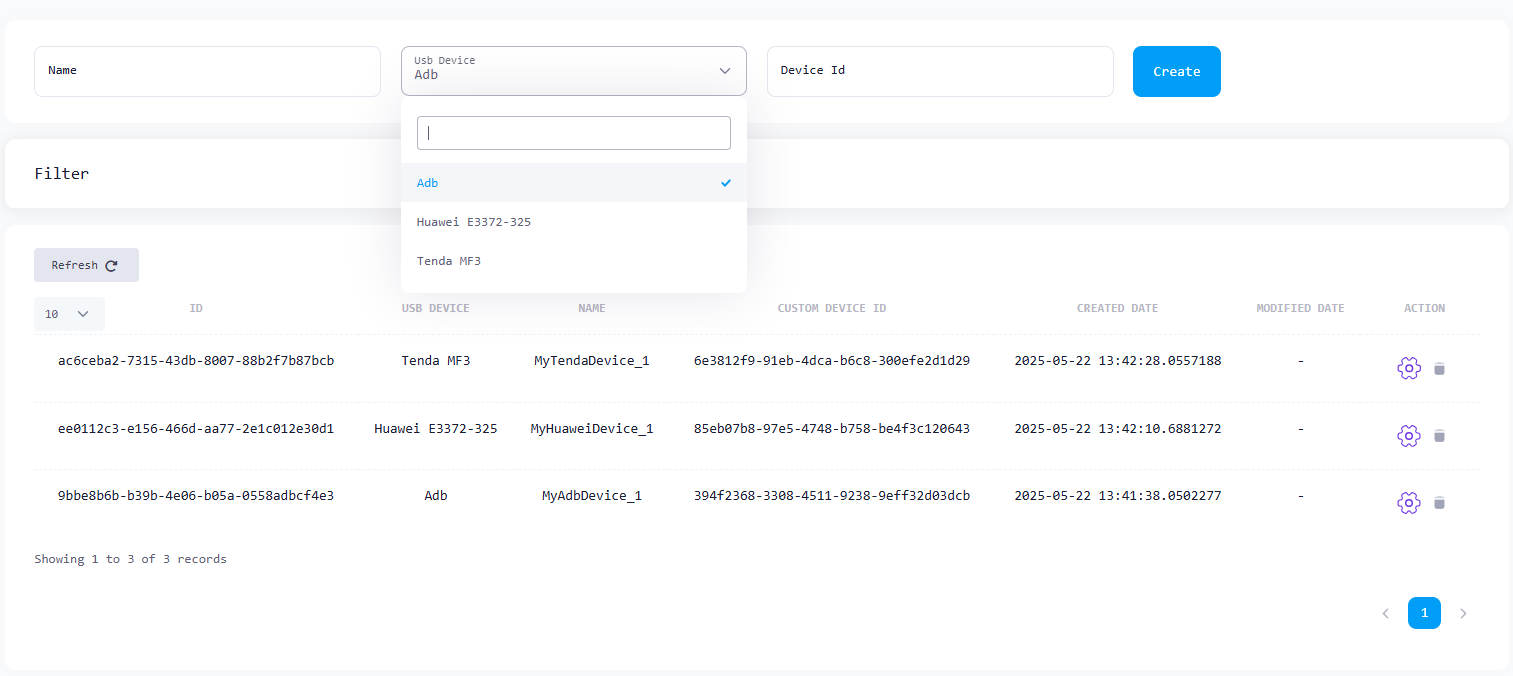Select page 1 in pagination
The image size is (1513, 676).
coord(1424,613)
